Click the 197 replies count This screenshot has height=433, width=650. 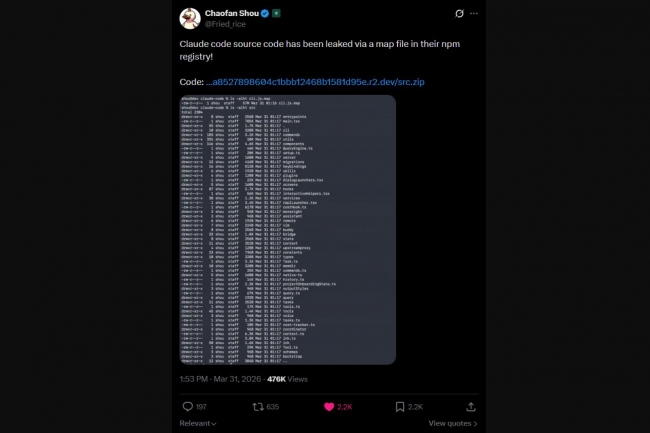[x=201, y=407]
